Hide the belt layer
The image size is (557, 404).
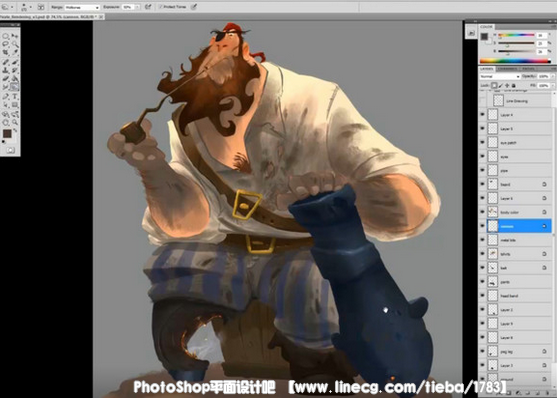(482, 268)
